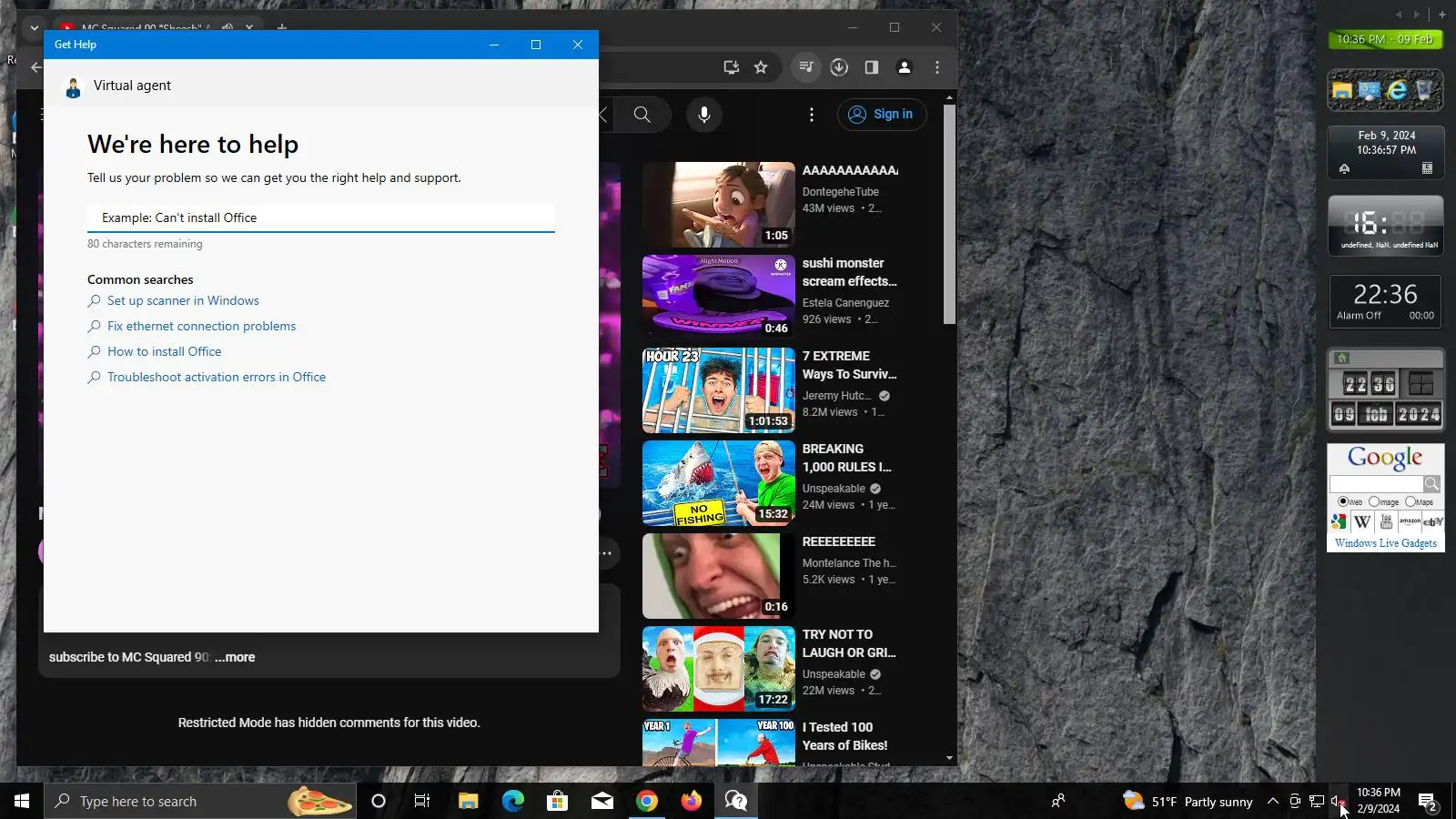The image size is (1456, 819).
Task: Open the Action Center notifications icon
Action: (1429, 801)
